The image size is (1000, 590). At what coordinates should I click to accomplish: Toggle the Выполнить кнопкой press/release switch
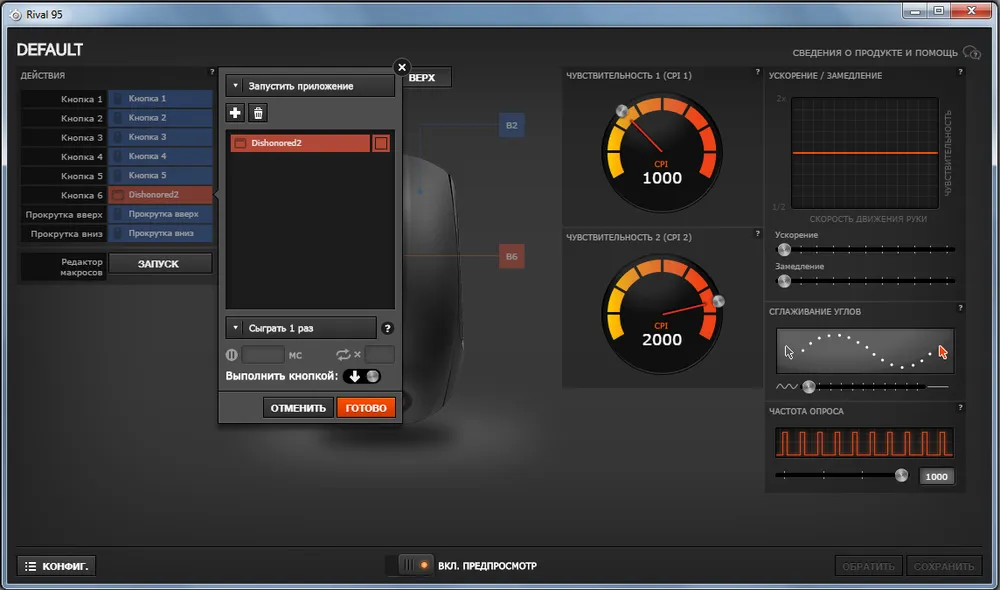(x=363, y=376)
